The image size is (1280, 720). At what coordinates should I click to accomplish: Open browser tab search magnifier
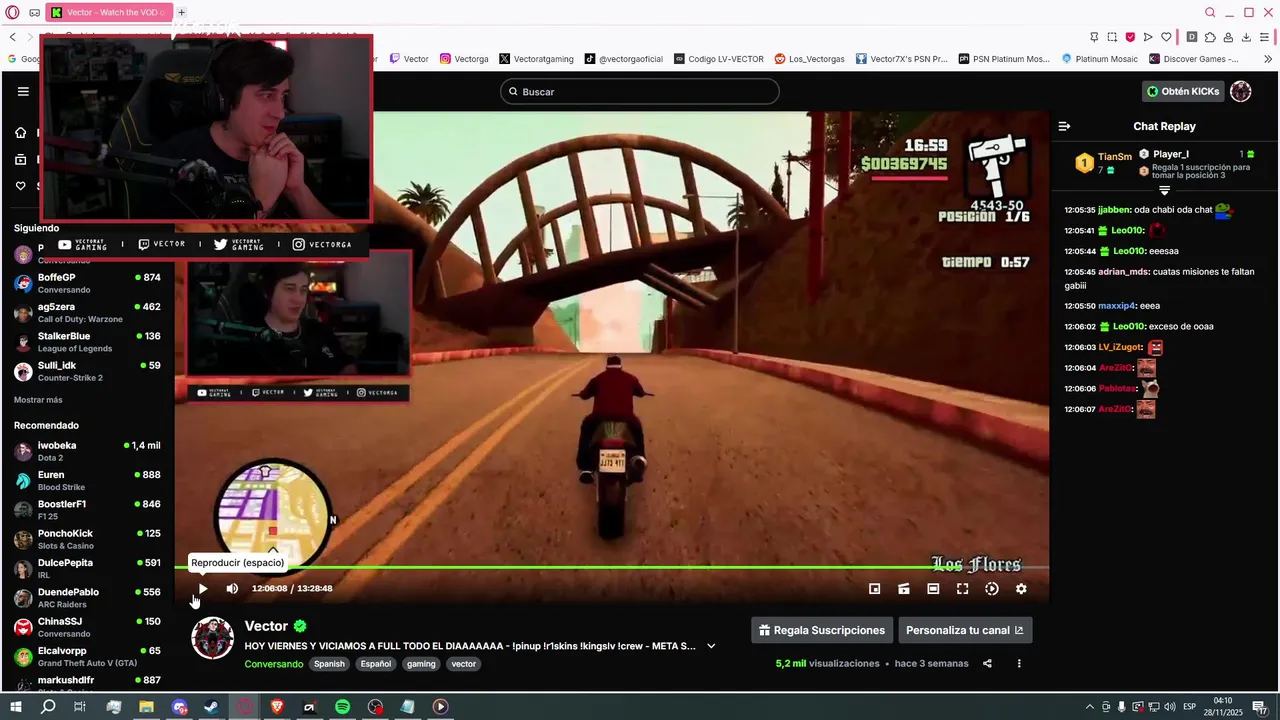[1210, 13]
